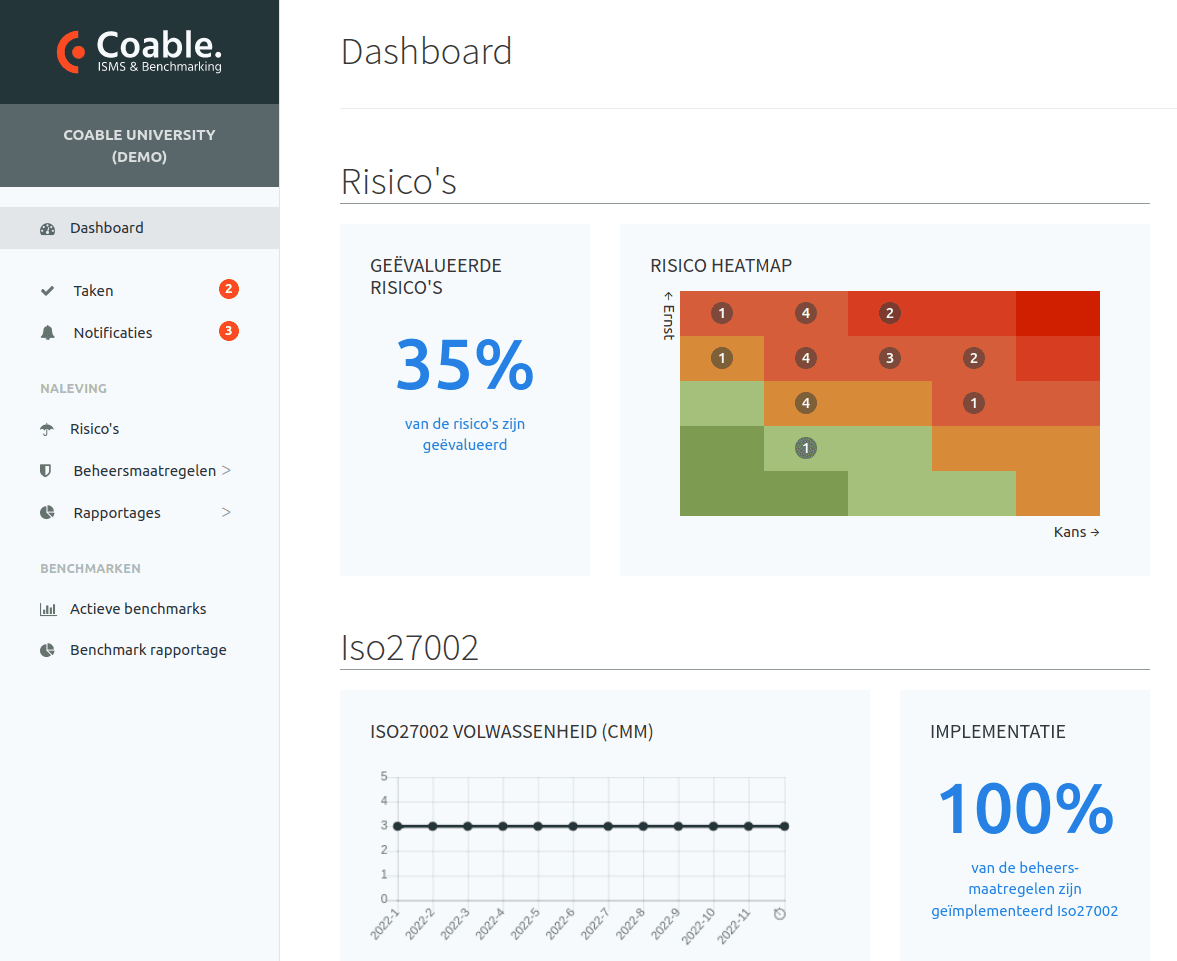Viewport: 1177px width, 961px height.
Task: Click the Taken checkmark icon
Action: pos(47,291)
